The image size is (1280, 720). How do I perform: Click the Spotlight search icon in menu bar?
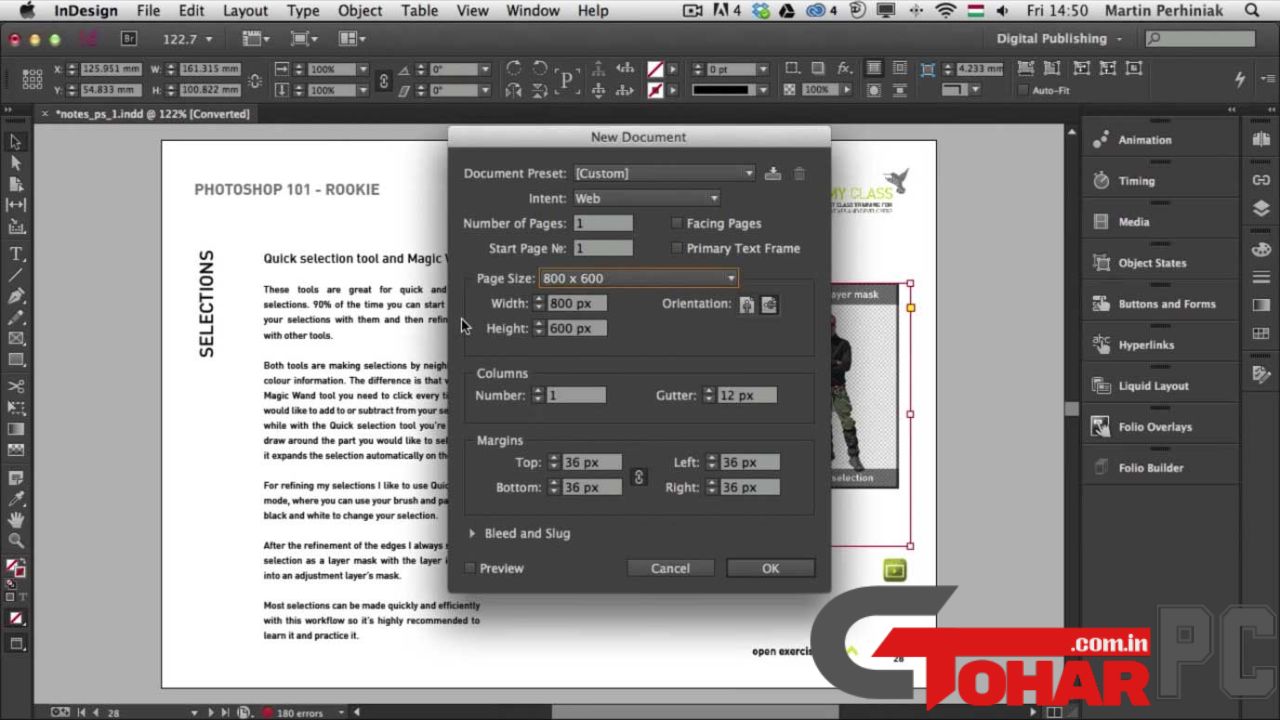(1252, 11)
